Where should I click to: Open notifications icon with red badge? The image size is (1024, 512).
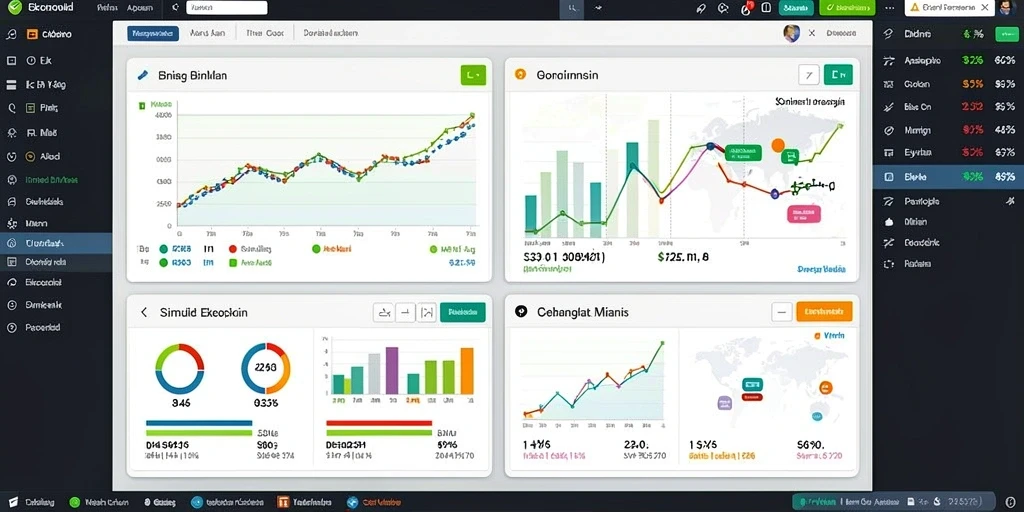pyautogui.click(x=746, y=8)
